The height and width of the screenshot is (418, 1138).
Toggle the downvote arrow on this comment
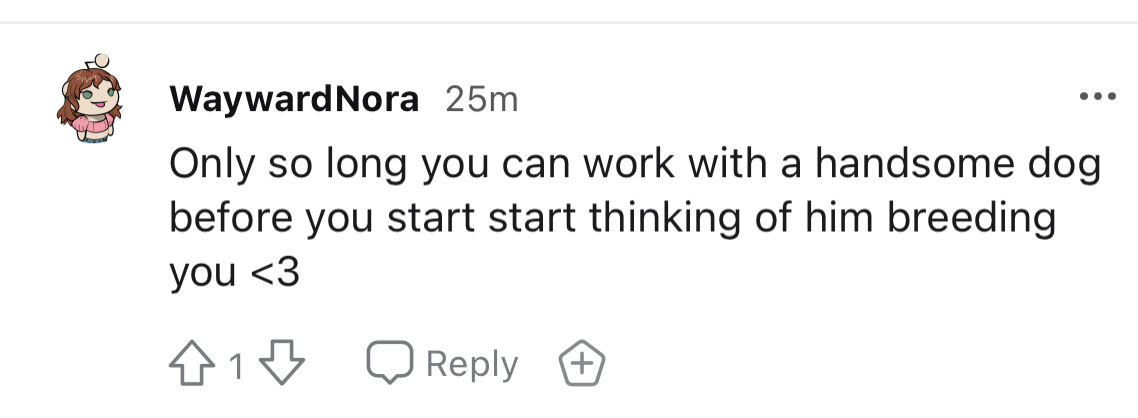(x=282, y=362)
